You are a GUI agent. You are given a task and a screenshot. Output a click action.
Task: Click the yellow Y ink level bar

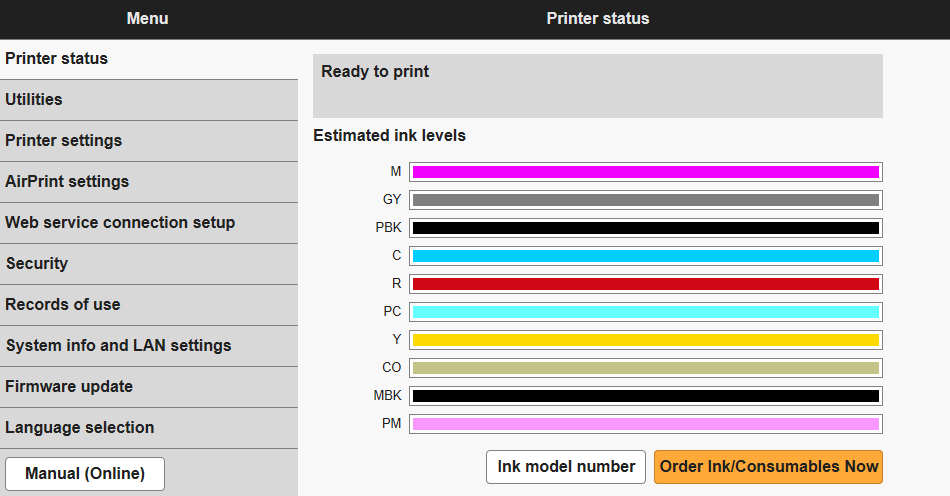pyautogui.click(x=645, y=340)
